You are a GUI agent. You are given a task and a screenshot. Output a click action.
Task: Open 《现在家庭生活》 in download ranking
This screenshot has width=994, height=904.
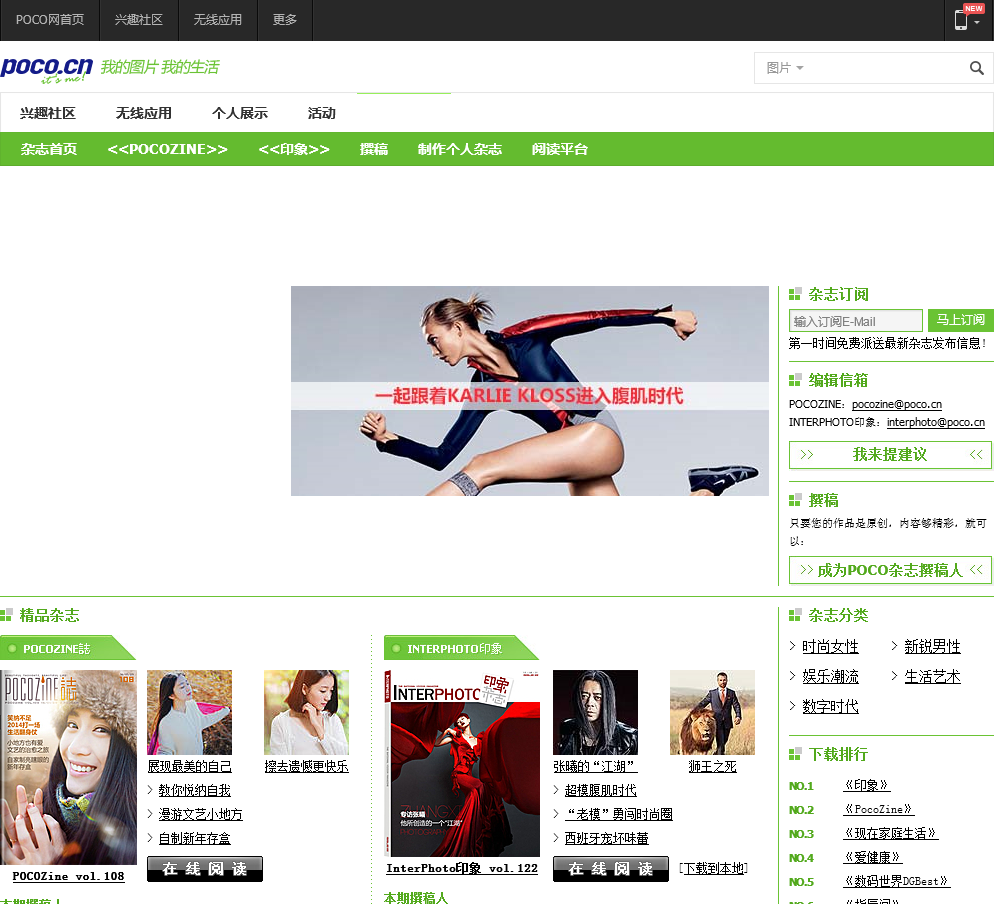click(x=891, y=833)
